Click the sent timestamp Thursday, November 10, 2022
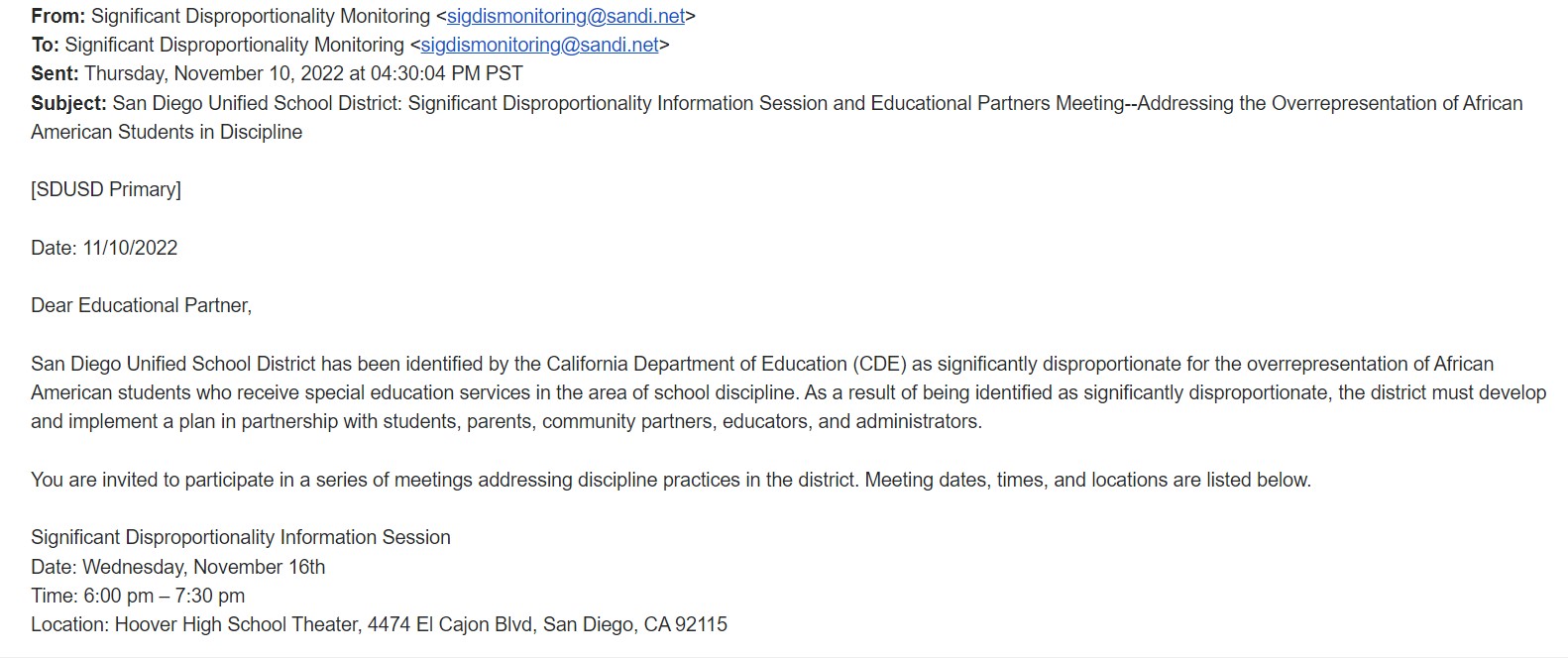Screen dimensions: 1568x658 point(303,73)
